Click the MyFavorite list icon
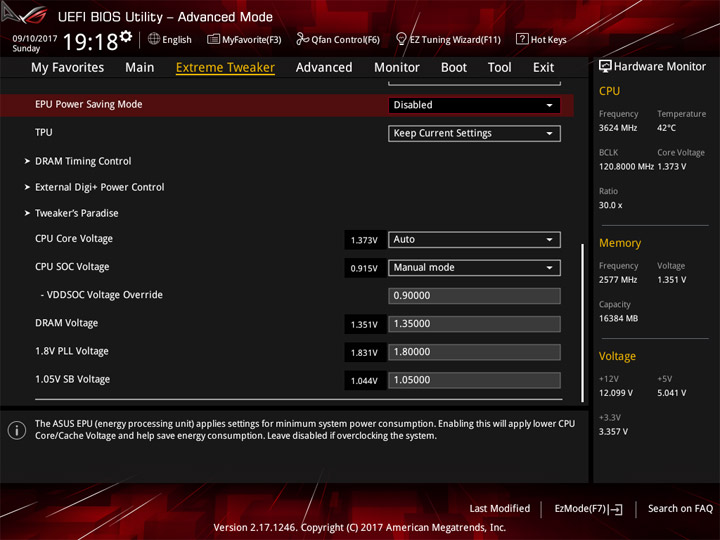 coord(214,39)
